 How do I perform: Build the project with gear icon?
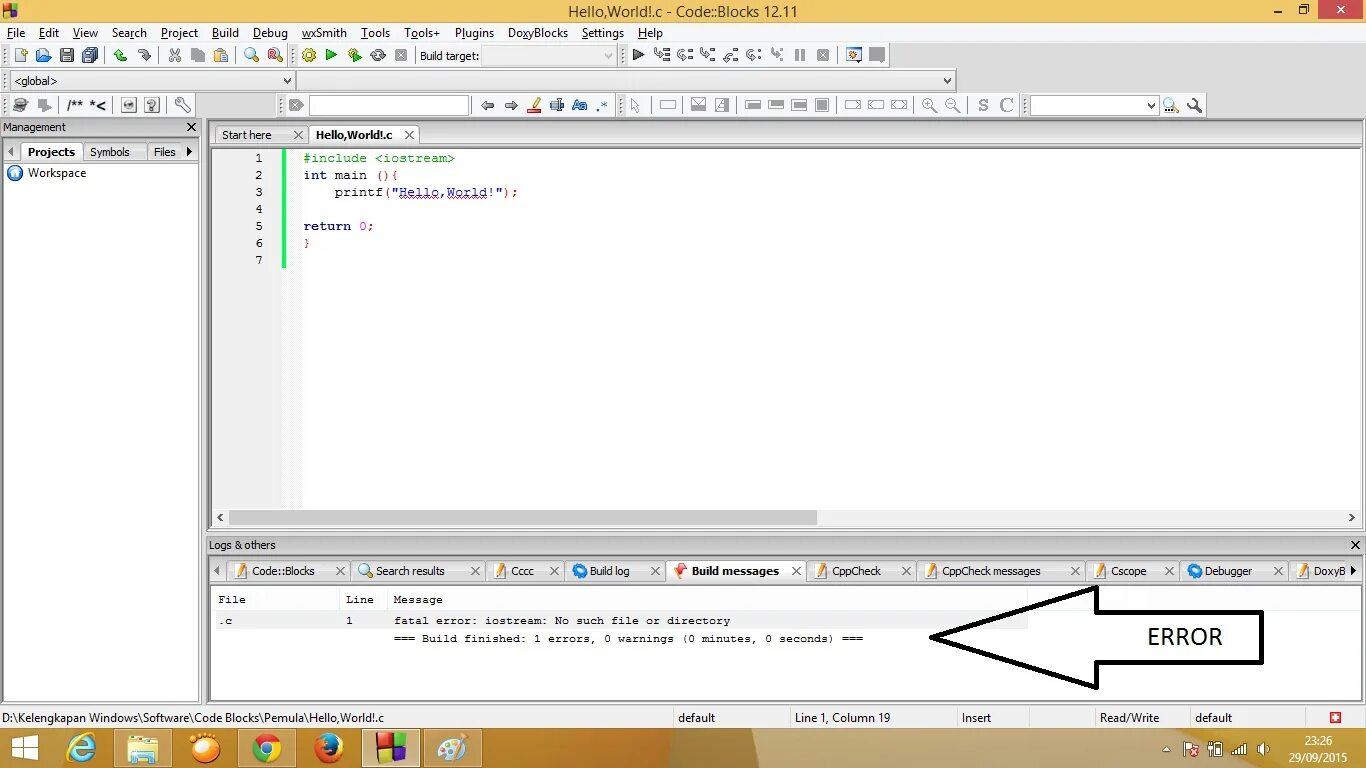[x=308, y=56]
